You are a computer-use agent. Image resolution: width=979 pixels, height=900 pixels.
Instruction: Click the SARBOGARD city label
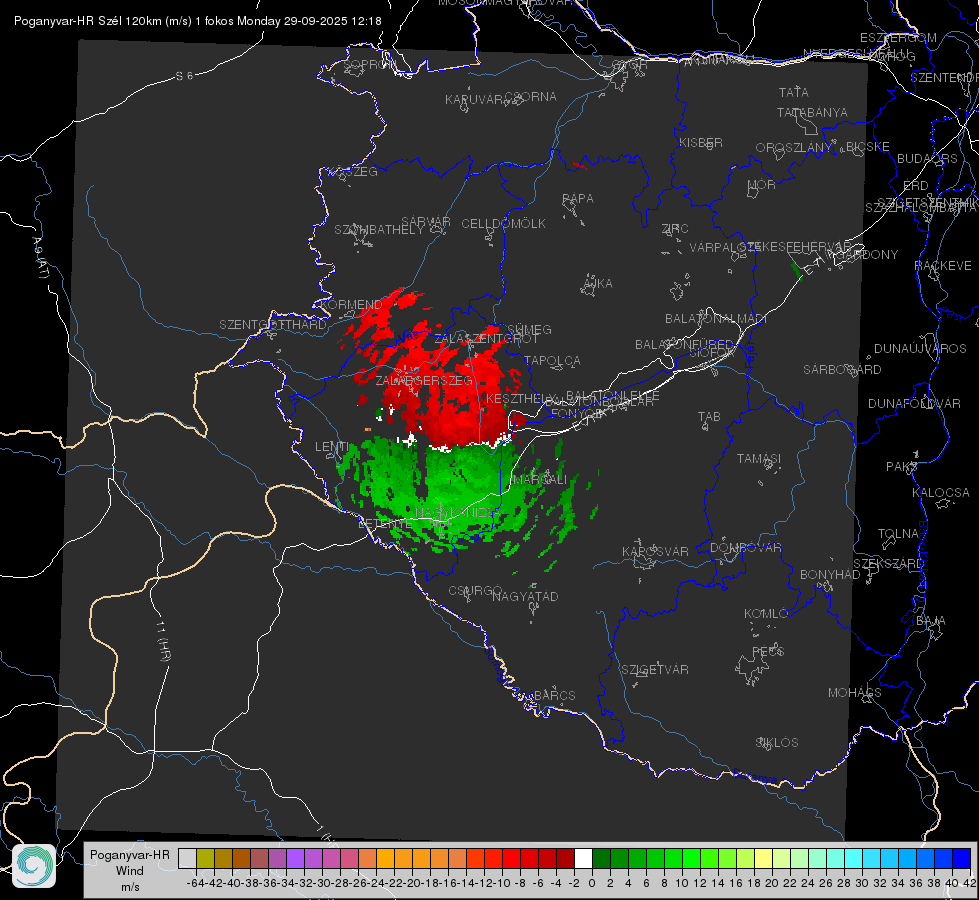(842, 370)
